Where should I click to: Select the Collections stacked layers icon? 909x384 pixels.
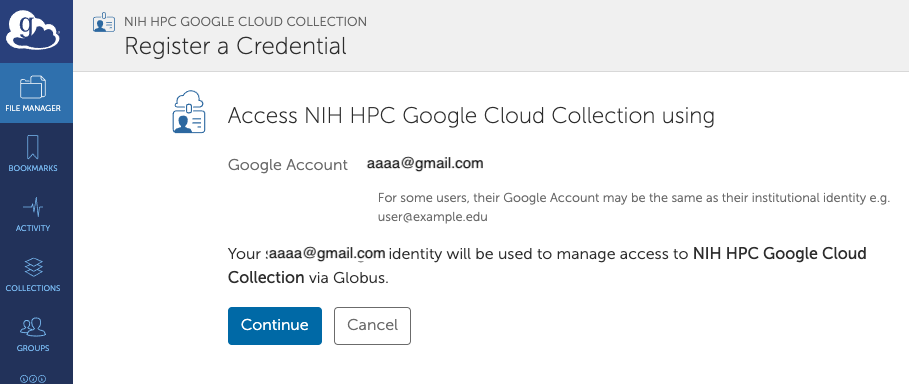click(32, 267)
